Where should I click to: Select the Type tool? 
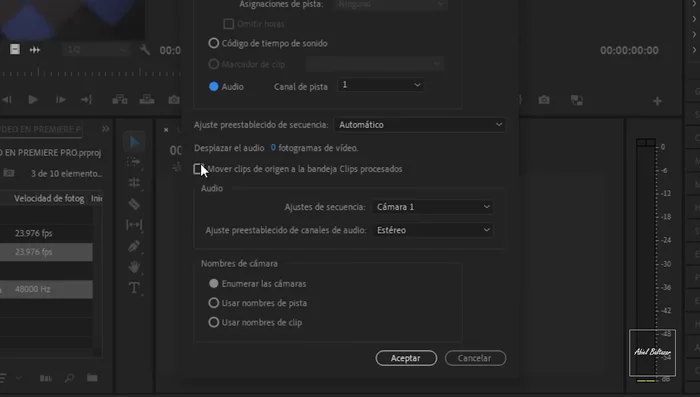(x=134, y=288)
